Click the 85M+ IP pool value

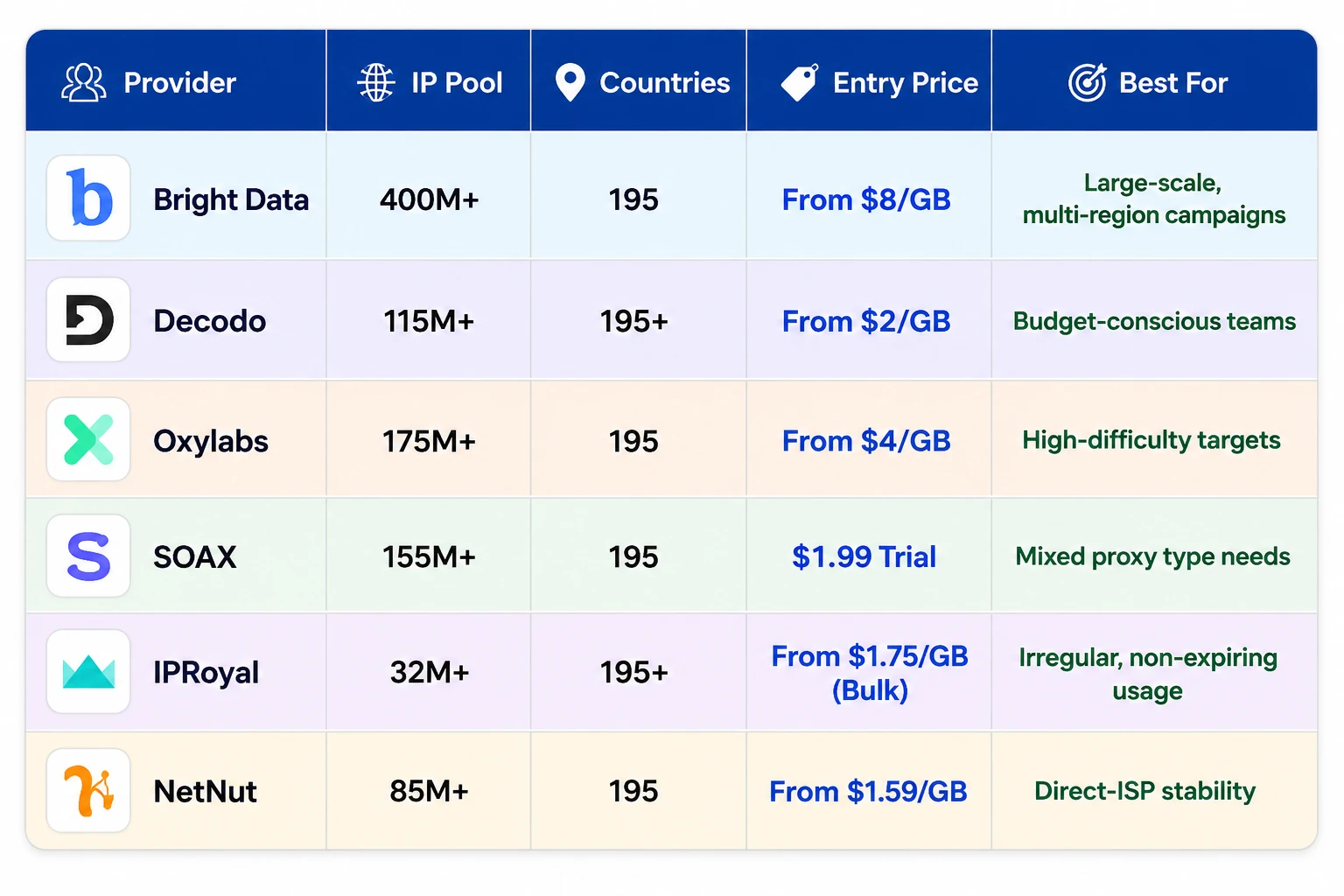tap(429, 791)
